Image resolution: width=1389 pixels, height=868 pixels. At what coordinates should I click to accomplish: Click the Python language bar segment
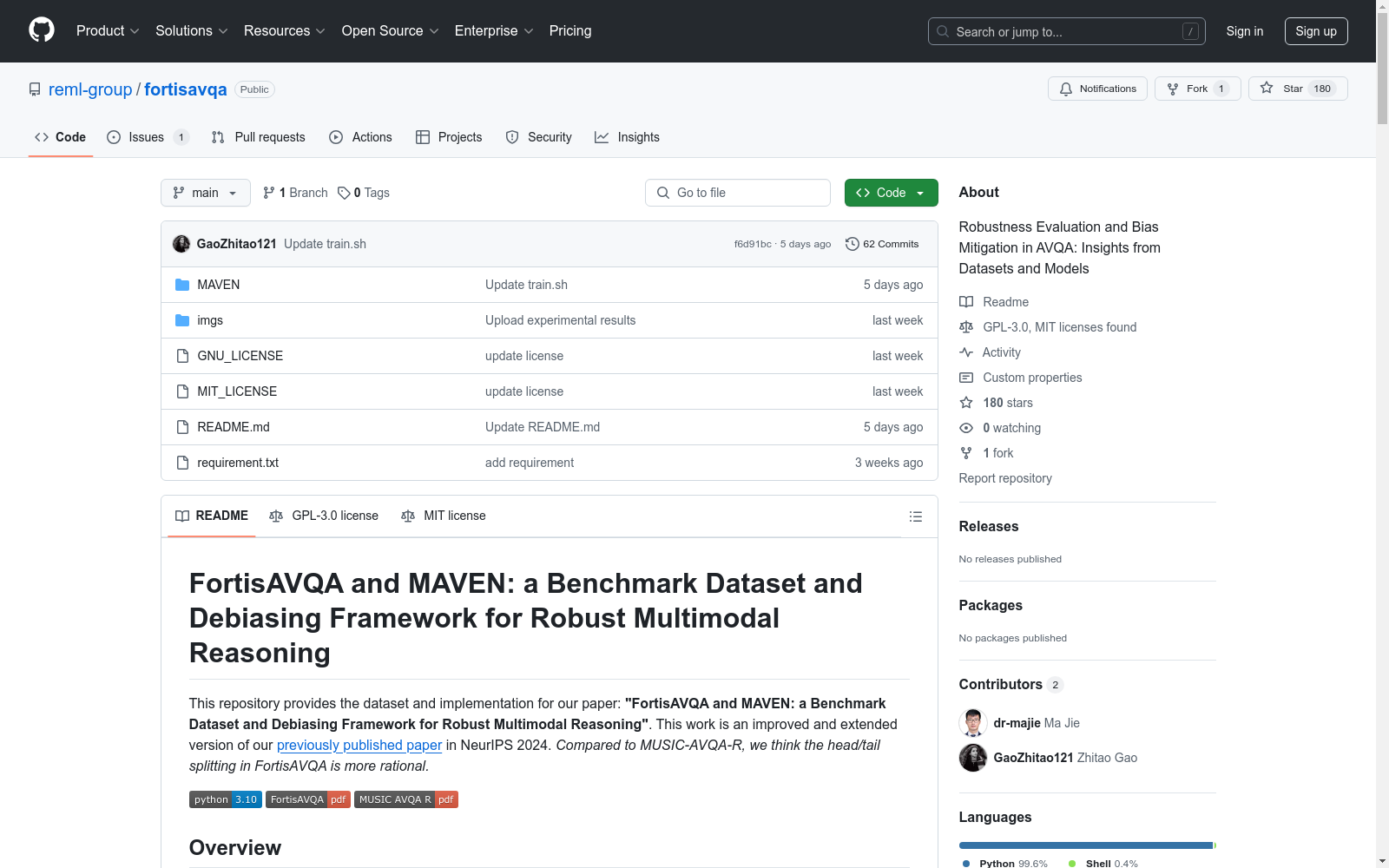pyautogui.click(x=1085, y=845)
